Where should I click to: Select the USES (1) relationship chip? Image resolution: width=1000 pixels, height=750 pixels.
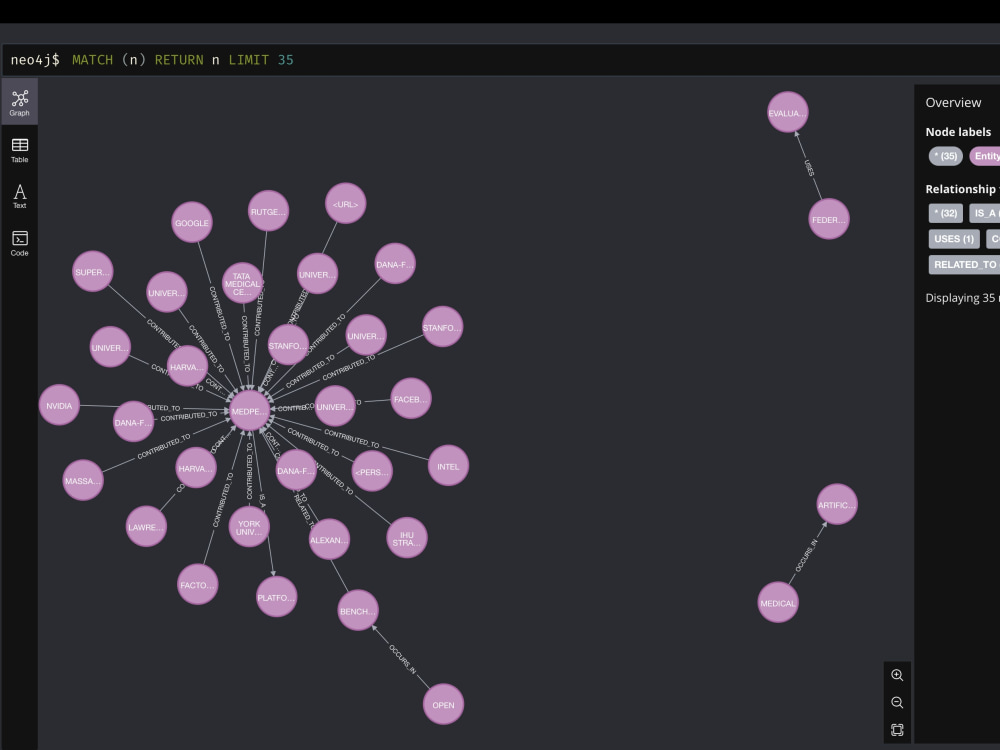pos(953,239)
